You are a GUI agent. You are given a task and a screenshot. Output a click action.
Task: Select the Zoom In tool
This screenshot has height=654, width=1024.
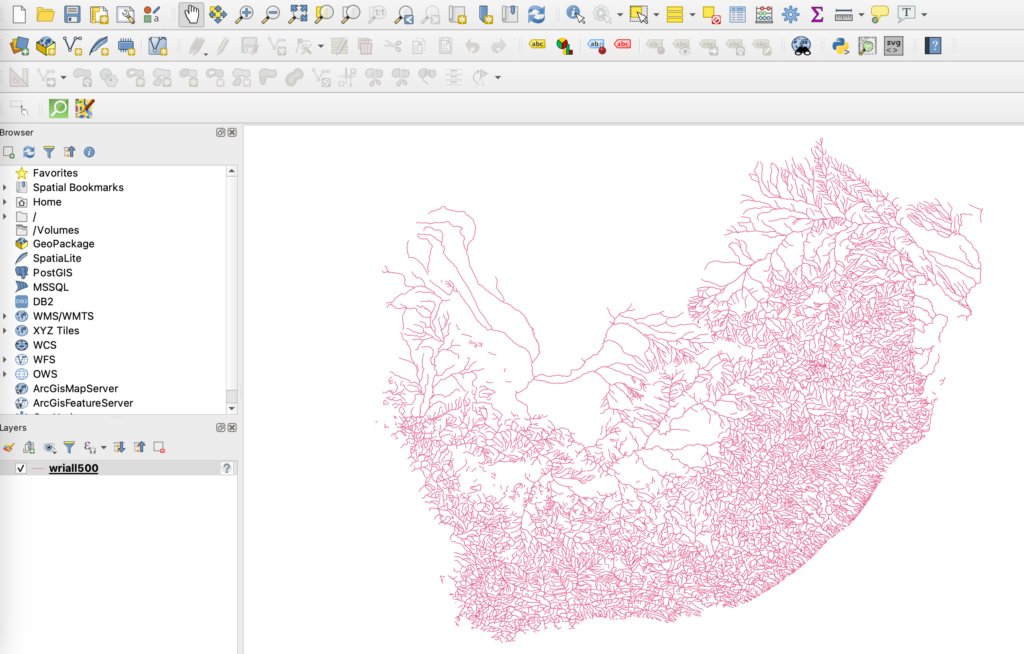point(244,13)
